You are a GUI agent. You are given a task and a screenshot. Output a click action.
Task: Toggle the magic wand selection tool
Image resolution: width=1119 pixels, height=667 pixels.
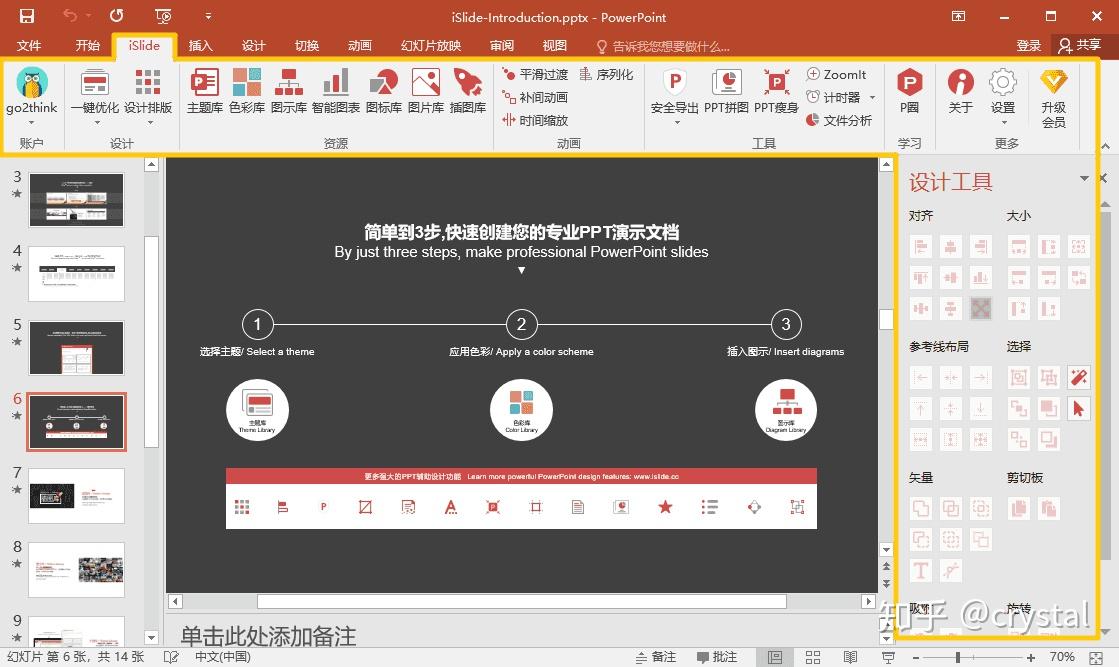click(x=1079, y=377)
